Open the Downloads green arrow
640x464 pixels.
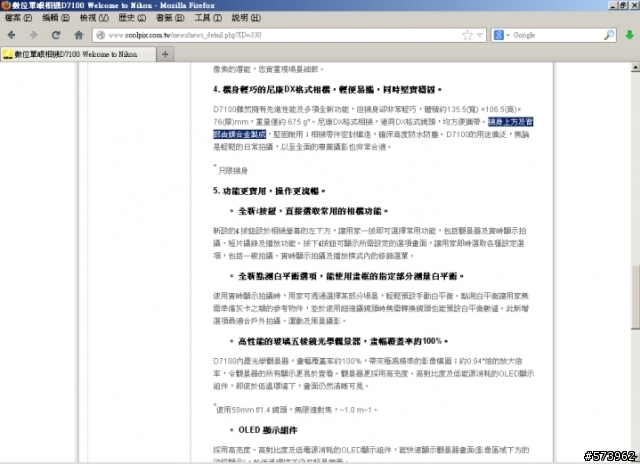629,35
